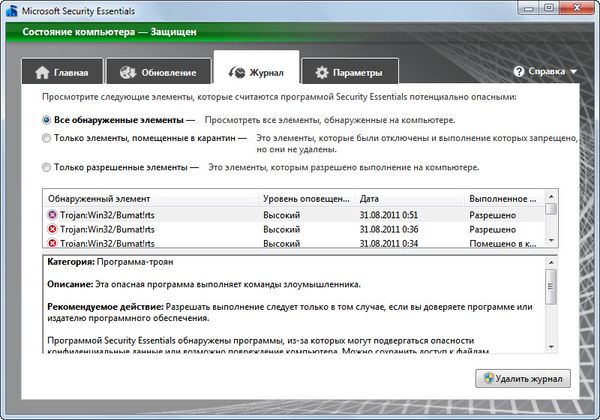Viewport: 600px width, 420px height.
Task: Expand the Справка dropdown arrow
Action: tap(573, 72)
